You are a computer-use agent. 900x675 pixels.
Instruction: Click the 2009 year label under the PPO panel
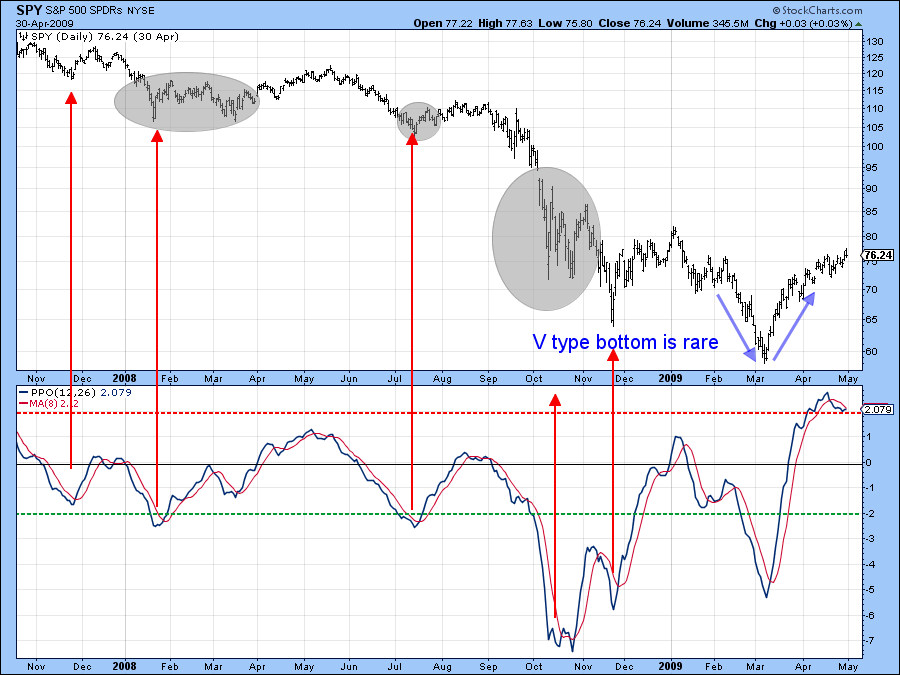pos(670,666)
